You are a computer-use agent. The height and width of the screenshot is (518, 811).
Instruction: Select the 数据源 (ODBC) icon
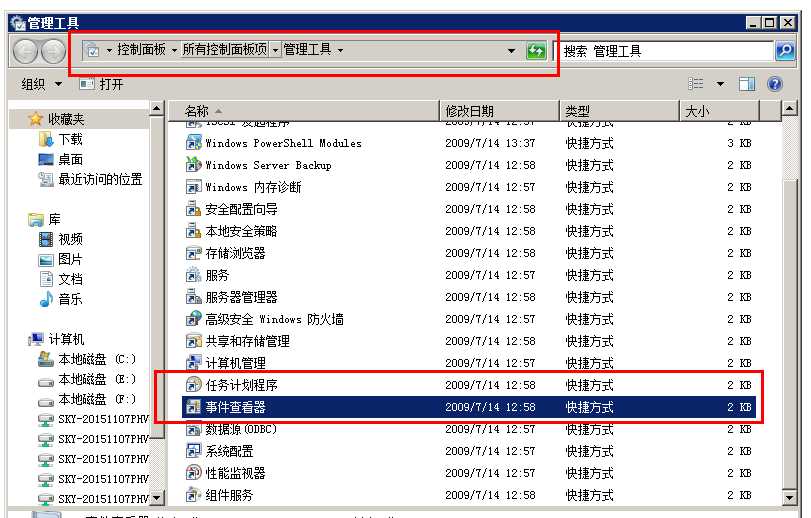[x=193, y=429]
